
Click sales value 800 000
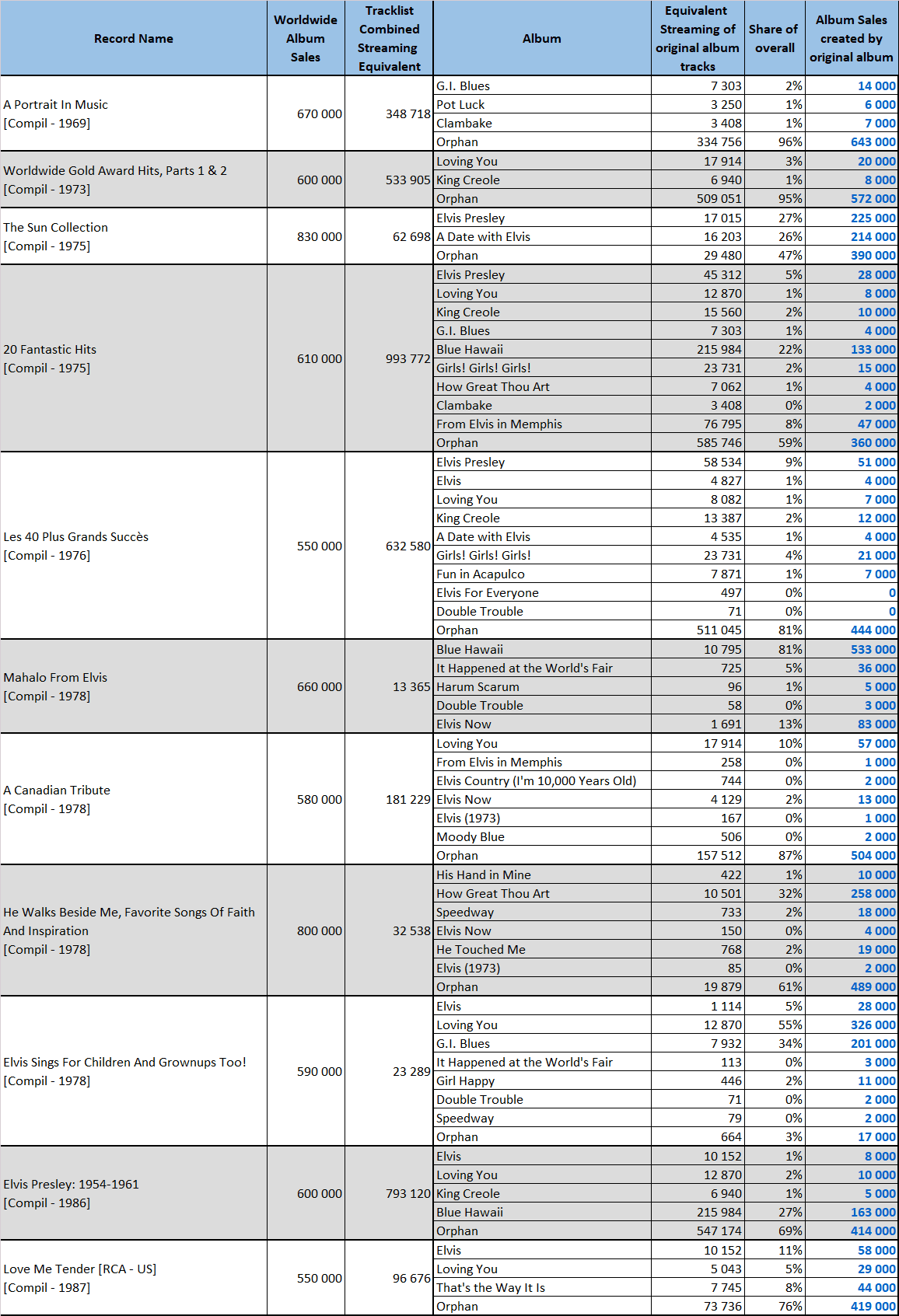click(306, 930)
